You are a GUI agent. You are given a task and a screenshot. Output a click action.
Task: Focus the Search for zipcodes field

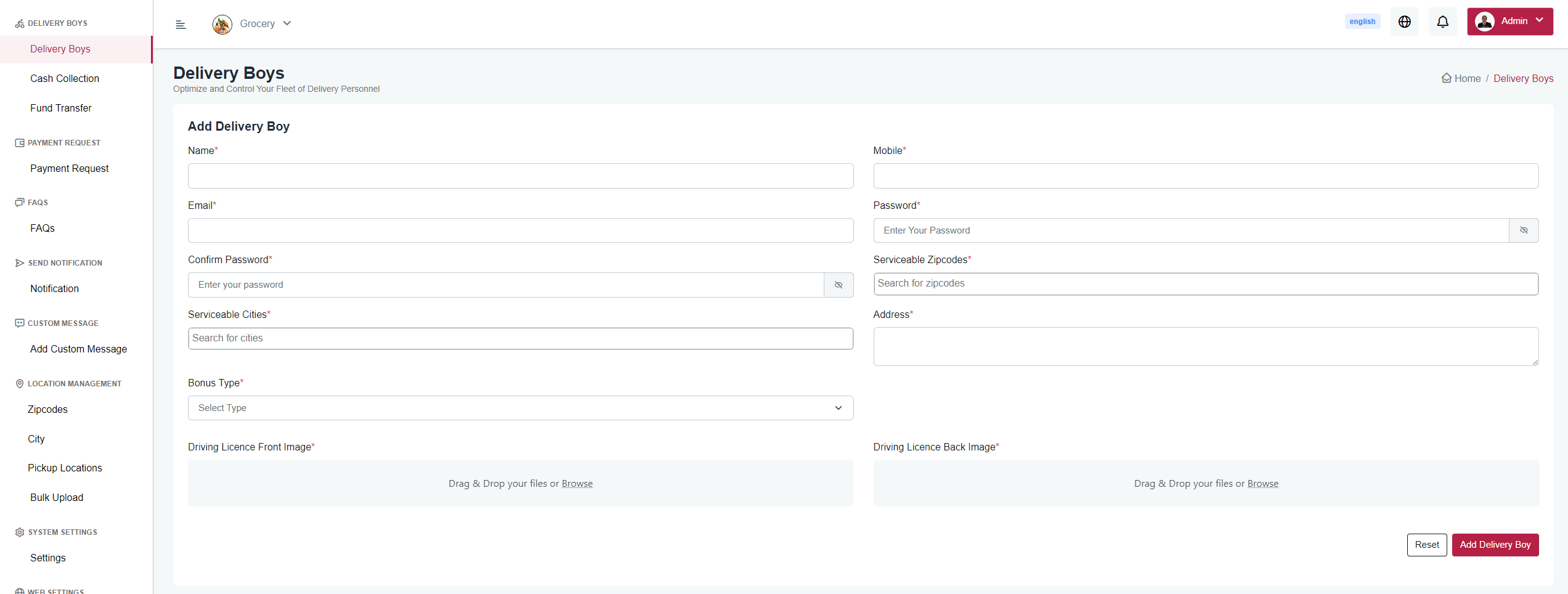[x=1205, y=283]
